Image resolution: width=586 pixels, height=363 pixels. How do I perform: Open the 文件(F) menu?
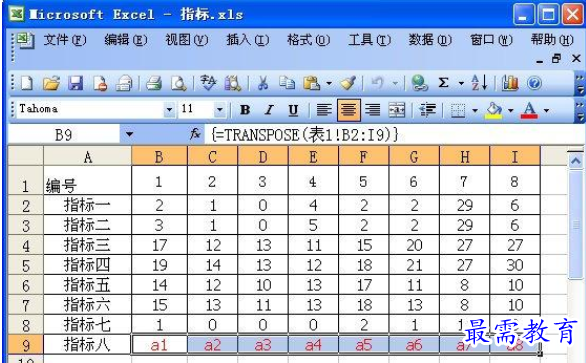[x=65, y=40]
